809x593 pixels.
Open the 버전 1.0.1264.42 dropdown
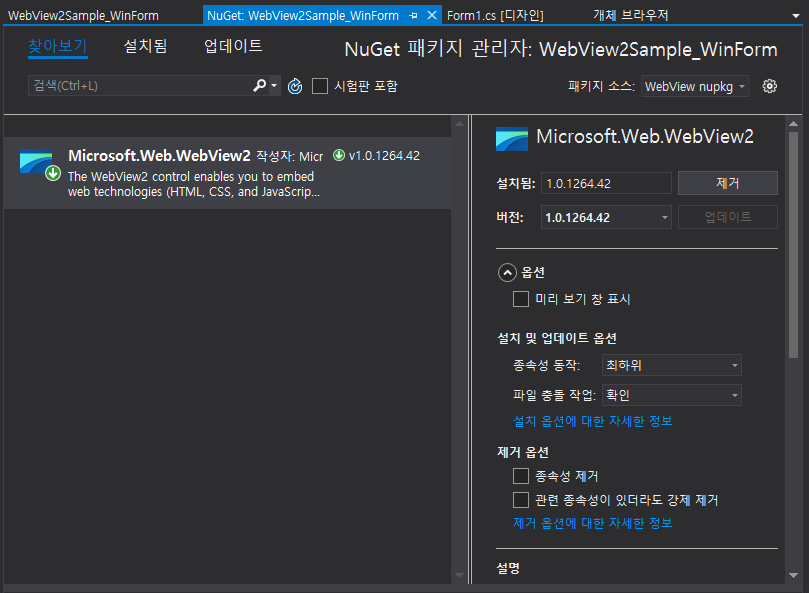(x=606, y=217)
